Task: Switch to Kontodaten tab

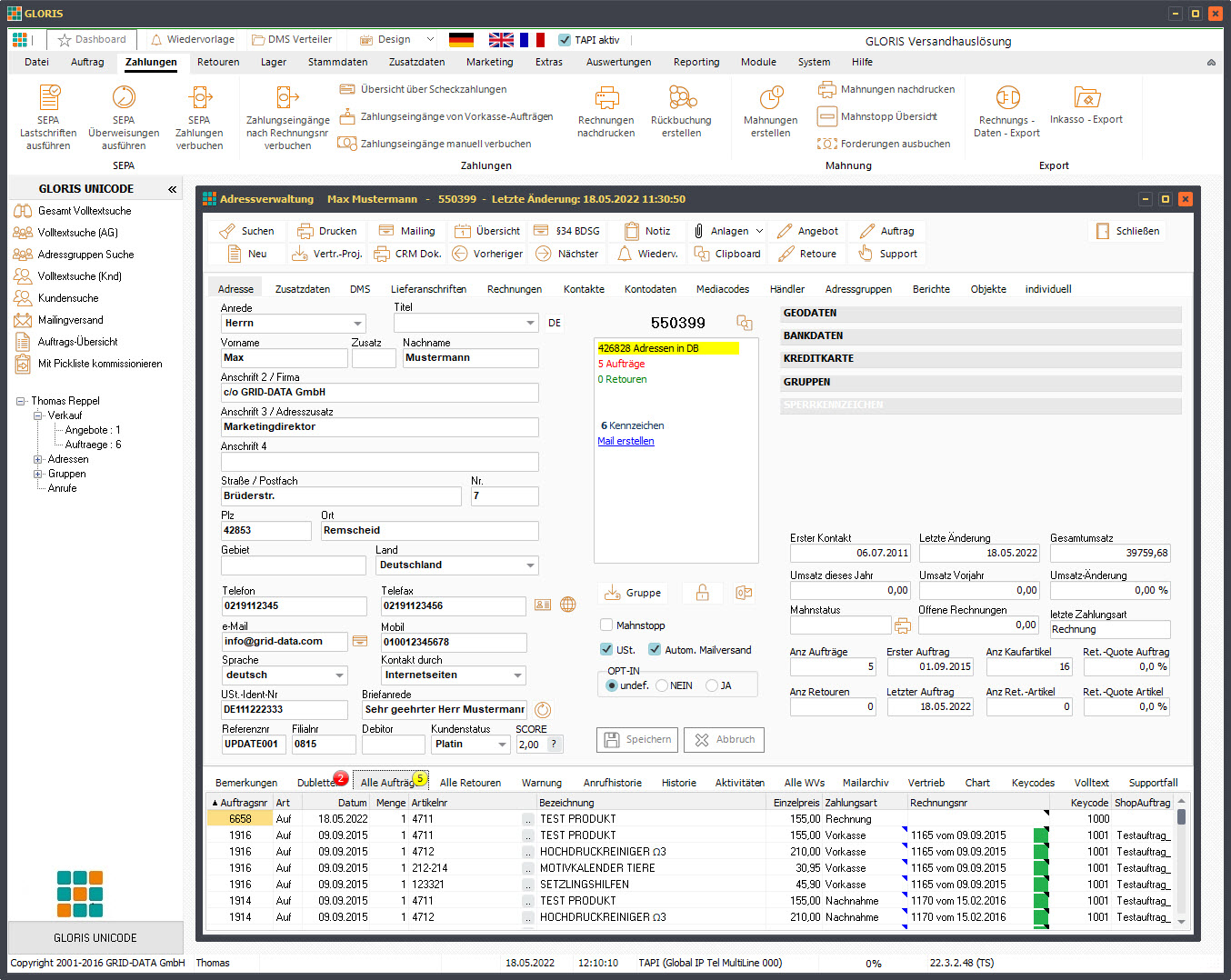Action: click(x=650, y=289)
